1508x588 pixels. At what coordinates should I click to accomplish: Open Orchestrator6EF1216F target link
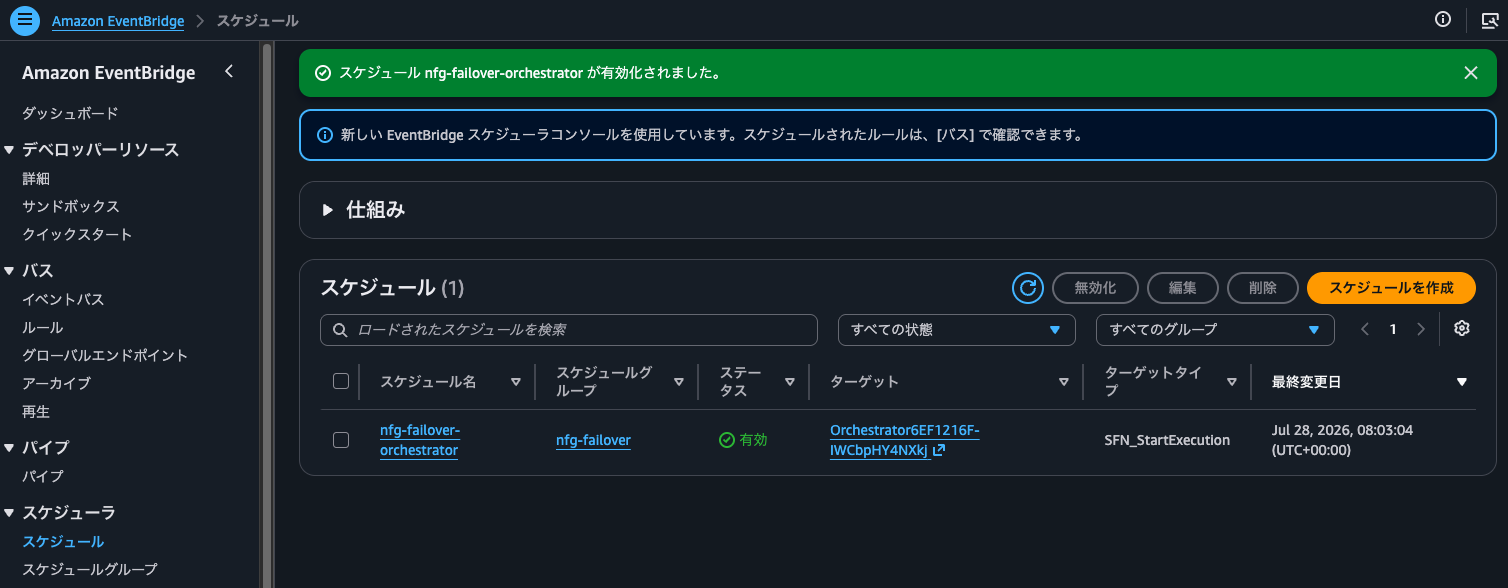tap(904, 440)
